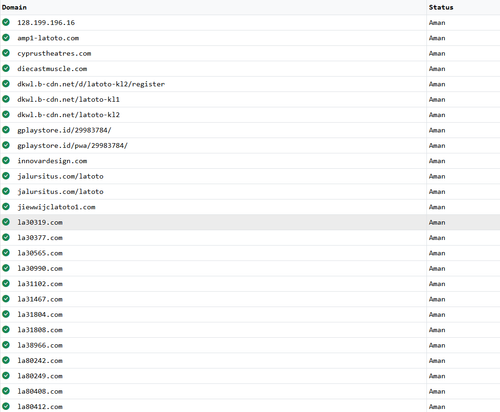Select the check icon beside la30565.com
This screenshot has height=412, width=500.
click(x=6, y=253)
